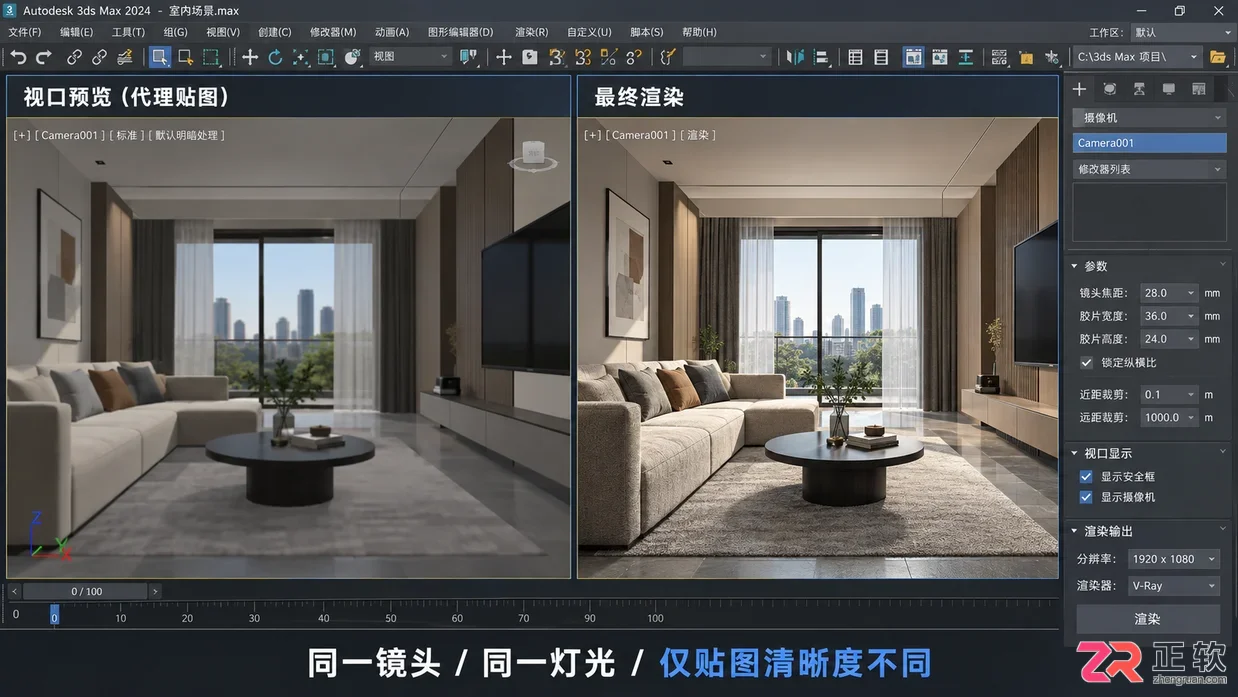Image resolution: width=1238 pixels, height=697 pixels.
Task: Click the ViewCube in viewport preview
Action: pyautogui.click(x=533, y=155)
